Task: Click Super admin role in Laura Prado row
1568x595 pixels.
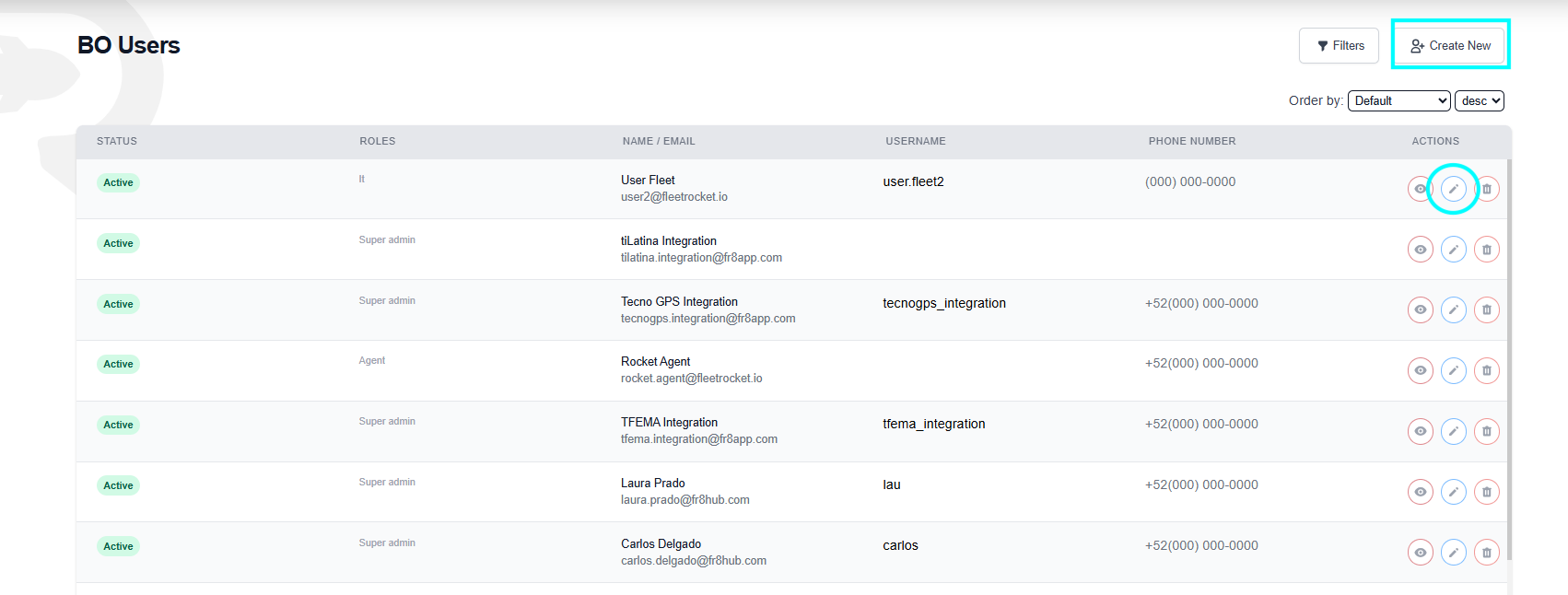Action: click(387, 482)
